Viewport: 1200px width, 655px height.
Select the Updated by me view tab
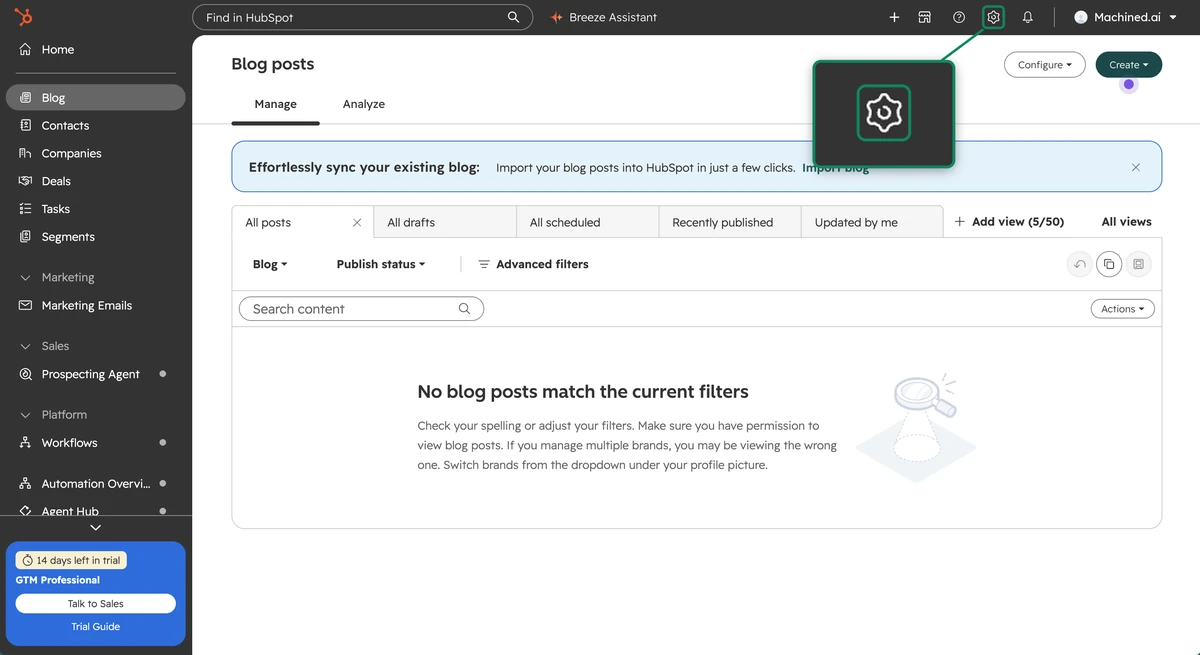(x=872, y=222)
